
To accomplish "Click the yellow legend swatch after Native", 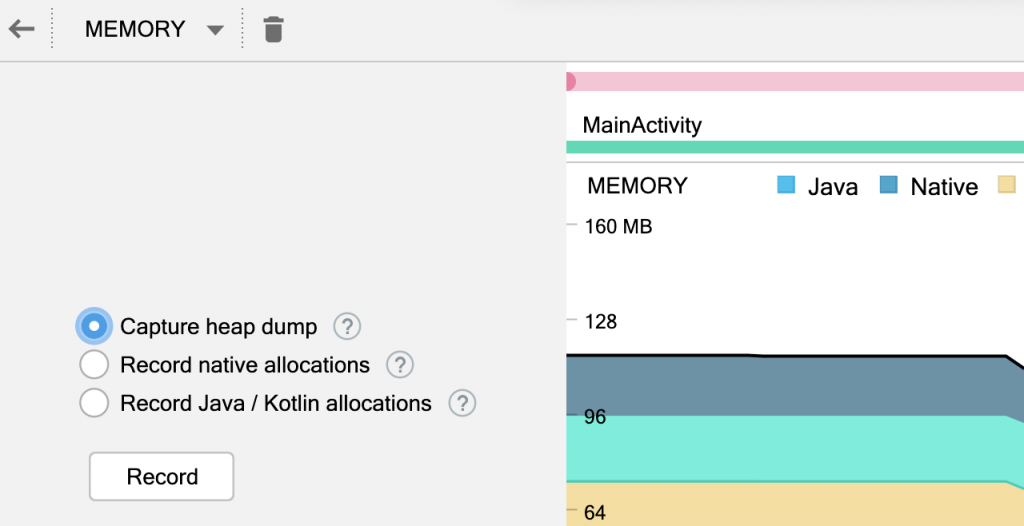I will point(1006,185).
